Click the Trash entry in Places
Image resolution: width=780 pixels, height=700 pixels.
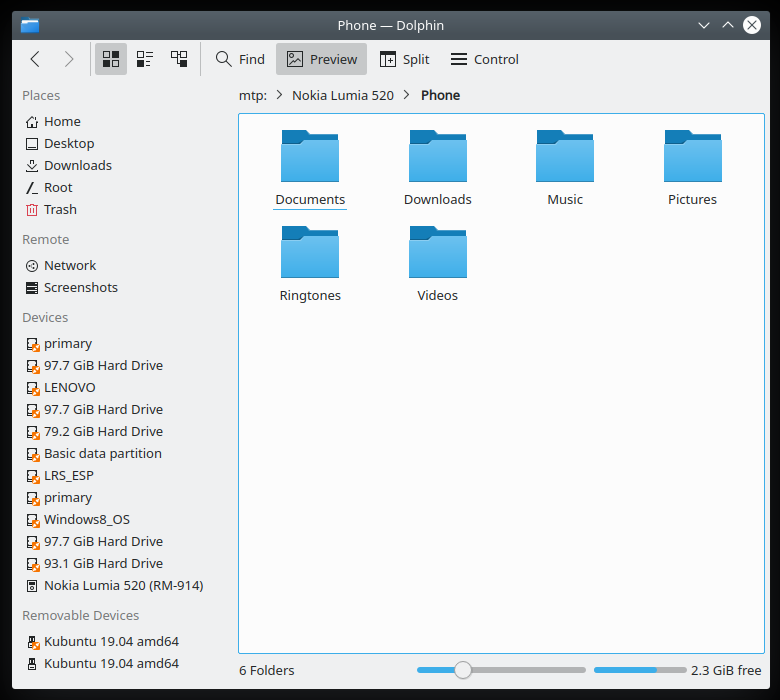pos(60,209)
